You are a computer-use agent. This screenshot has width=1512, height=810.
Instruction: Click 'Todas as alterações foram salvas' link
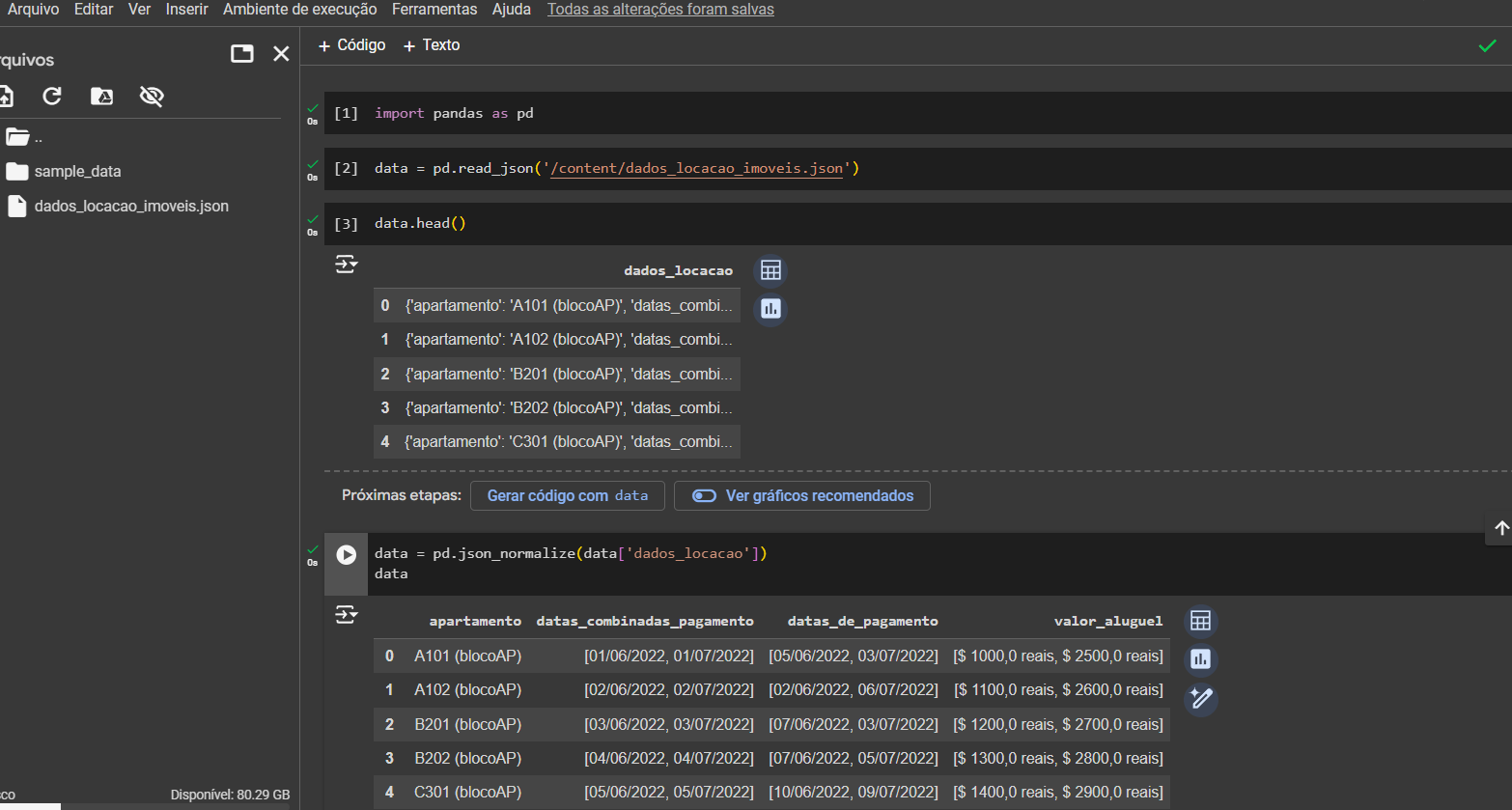pos(660,9)
